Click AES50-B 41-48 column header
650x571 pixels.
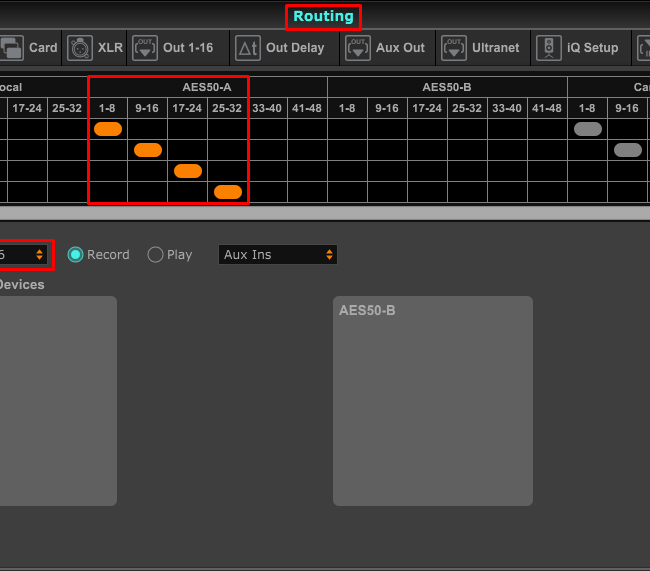(547, 108)
